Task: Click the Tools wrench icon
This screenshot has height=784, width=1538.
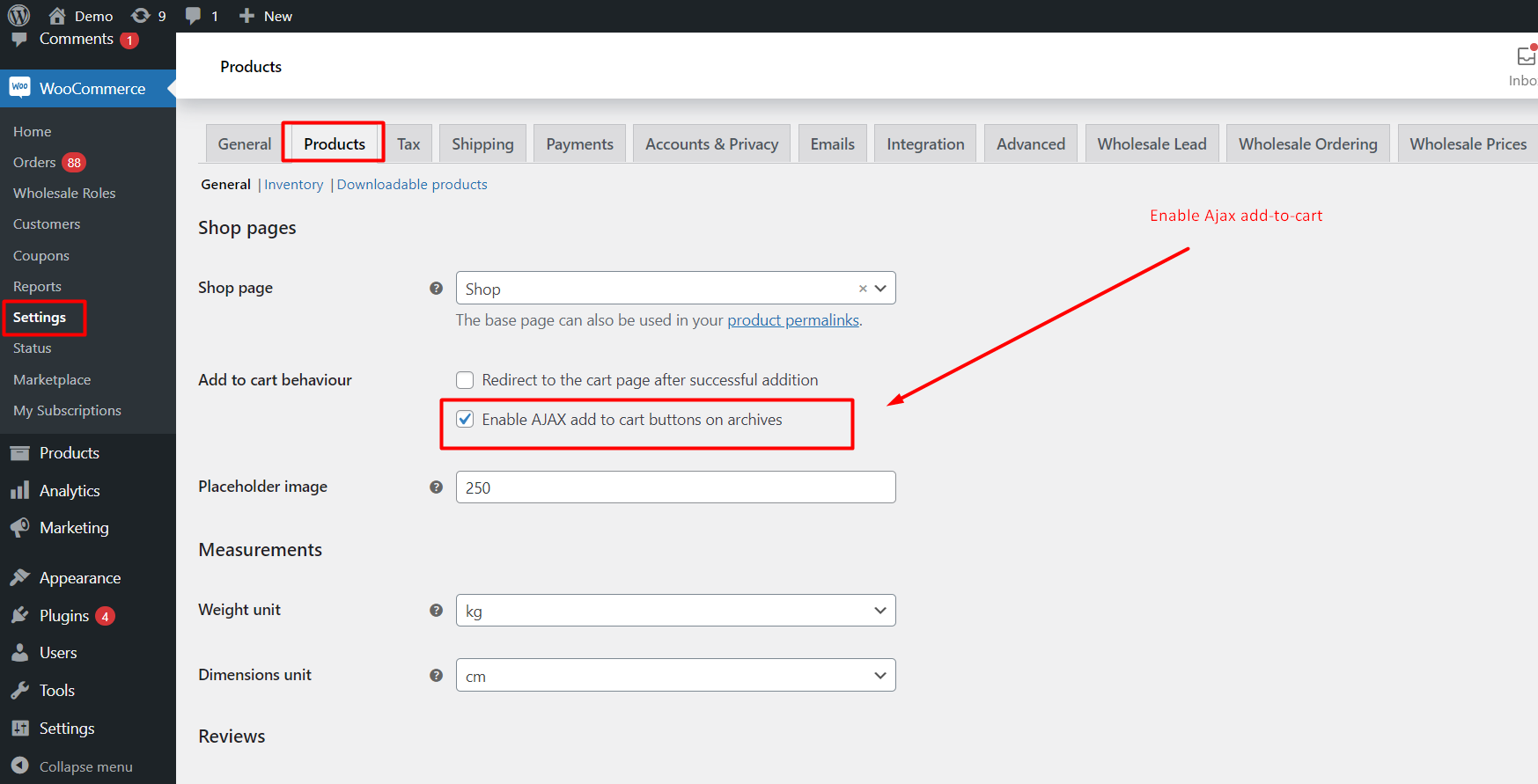Action: tap(19, 690)
